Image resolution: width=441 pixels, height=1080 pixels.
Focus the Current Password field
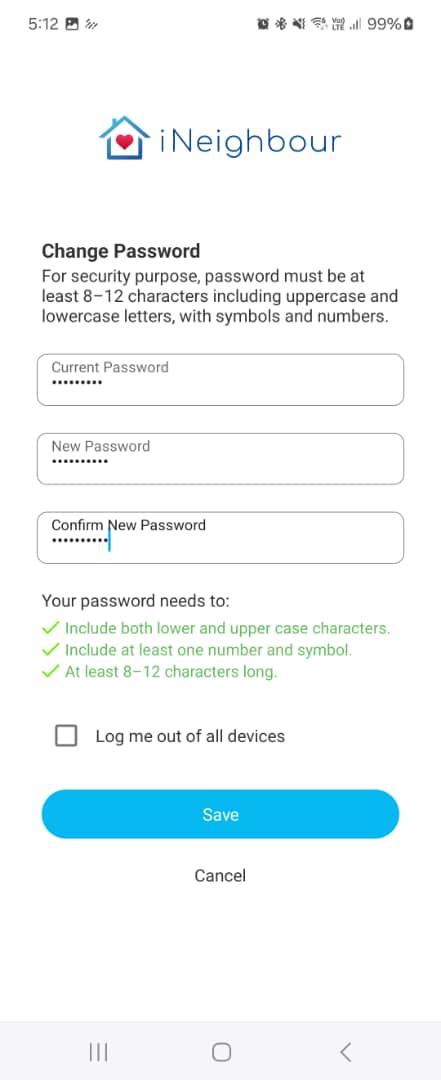point(220,380)
